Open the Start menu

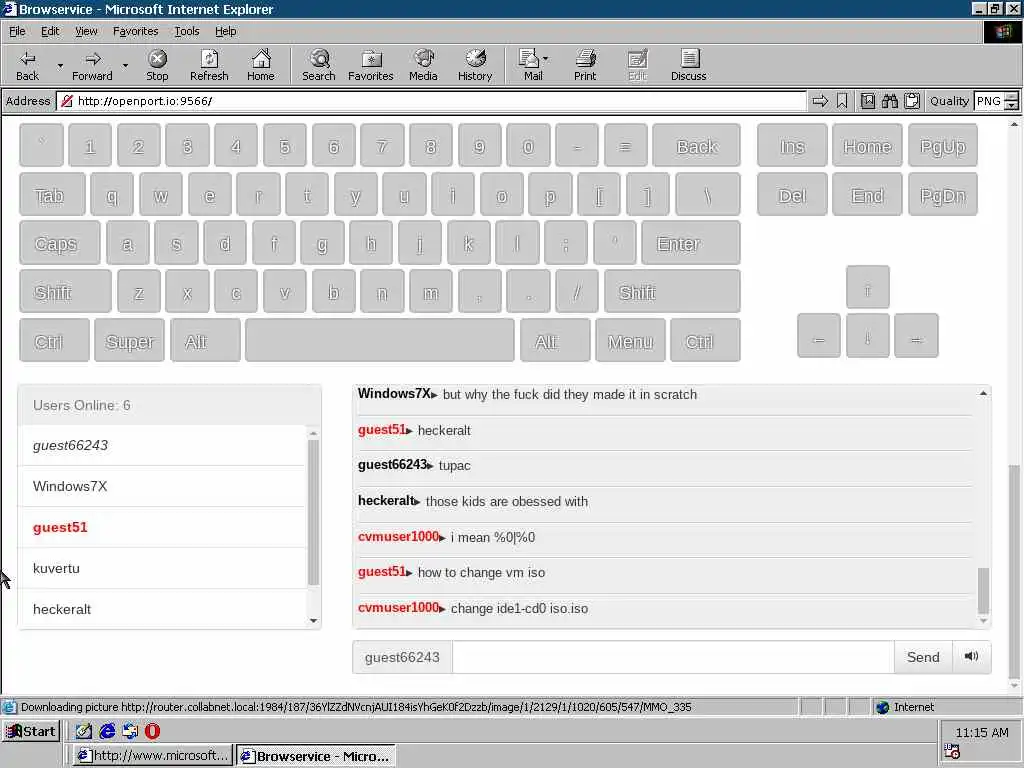pyautogui.click(x=31, y=731)
